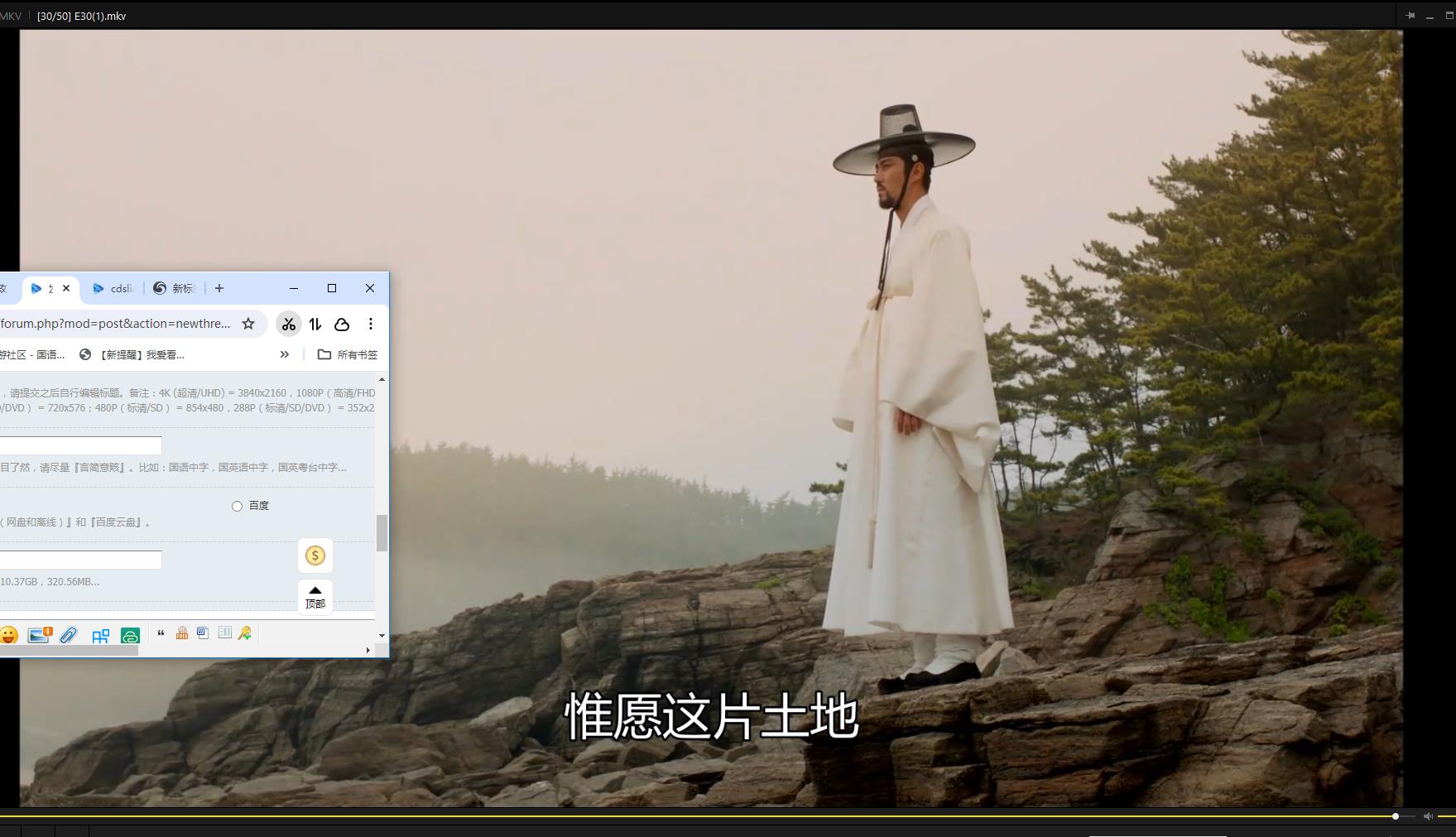
Task: Click the FREE hidden-content icon in the editor toolbar
Action: click(x=181, y=634)
